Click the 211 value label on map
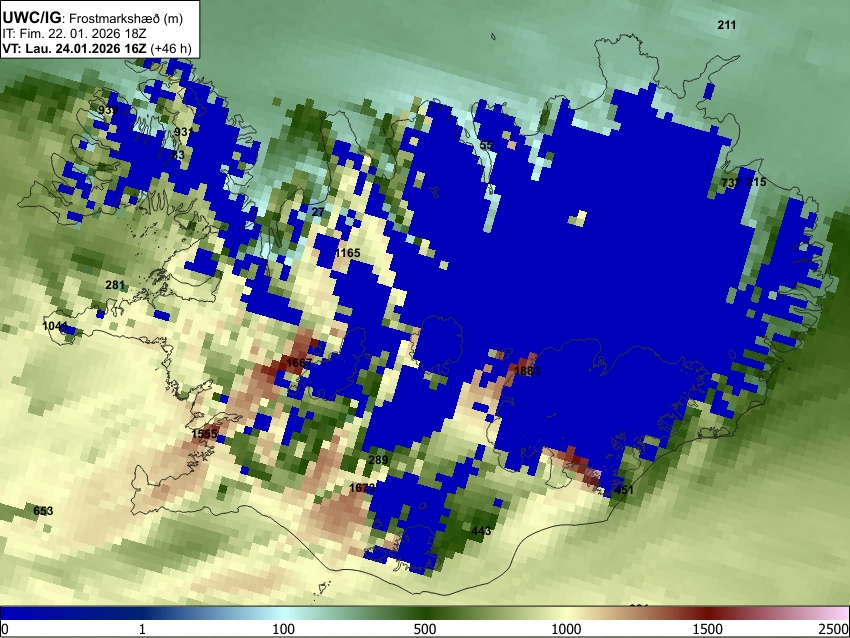The image size is (850, 638). click(727, 25)
